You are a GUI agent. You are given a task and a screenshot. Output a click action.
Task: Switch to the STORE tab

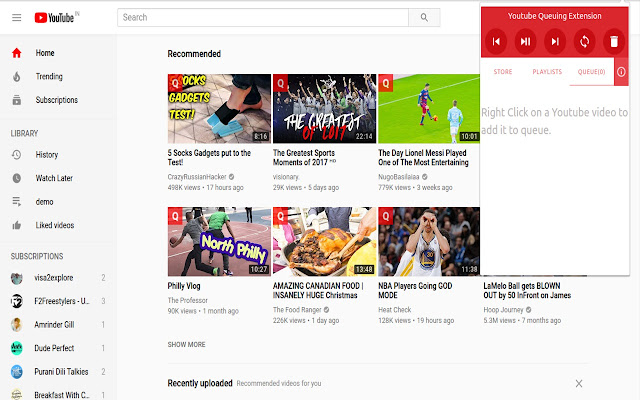(x=503, y=72)
